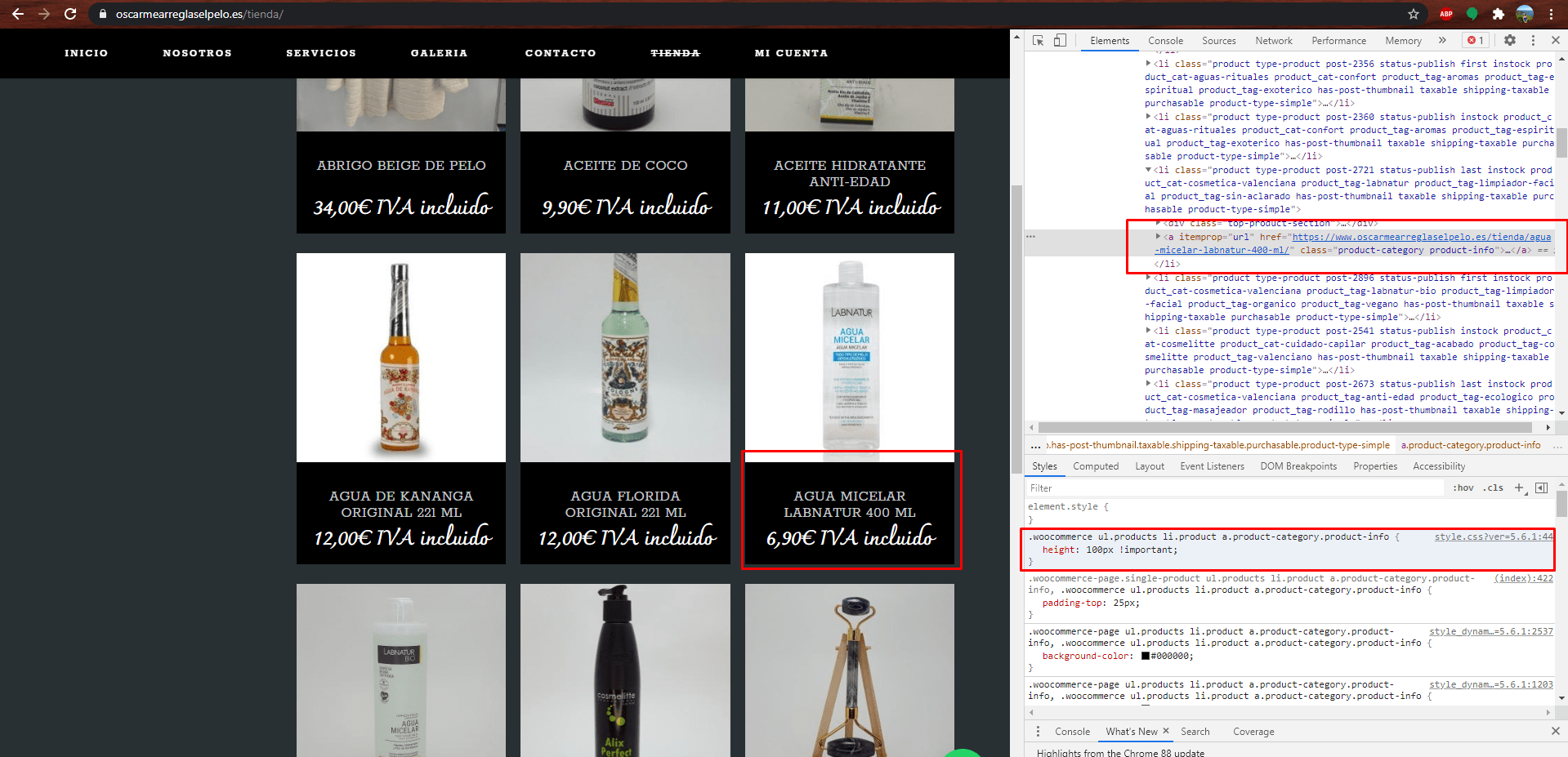Toggle device toolbar icon in DevTools
Viewport: 1568px width, 757px height.
point(1060,40)
